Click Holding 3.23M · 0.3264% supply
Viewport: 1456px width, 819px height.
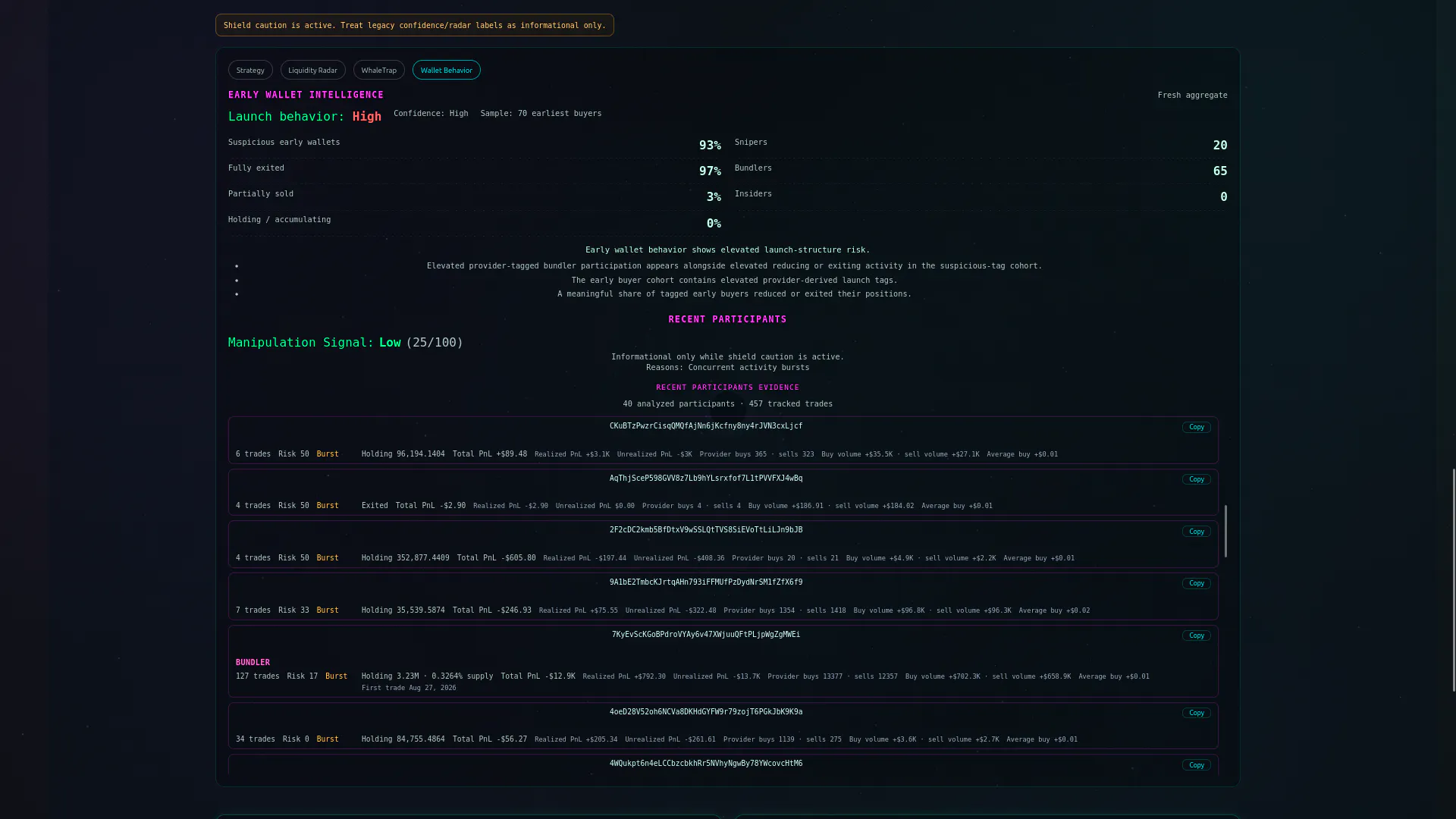(x=427, y=676)
